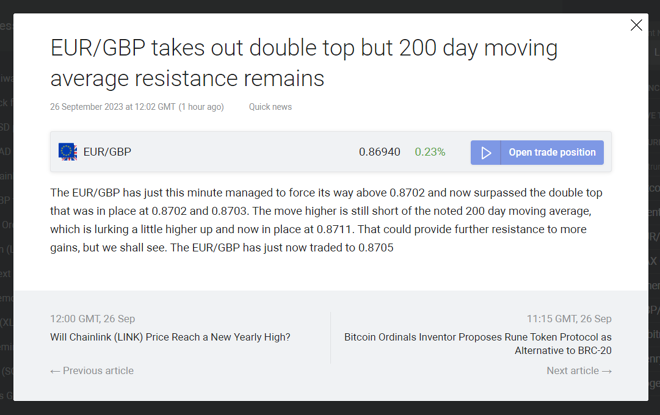Click the EUR/GBP double top article headline
Screen dimensions: 660x415
(x=304, y=63)
